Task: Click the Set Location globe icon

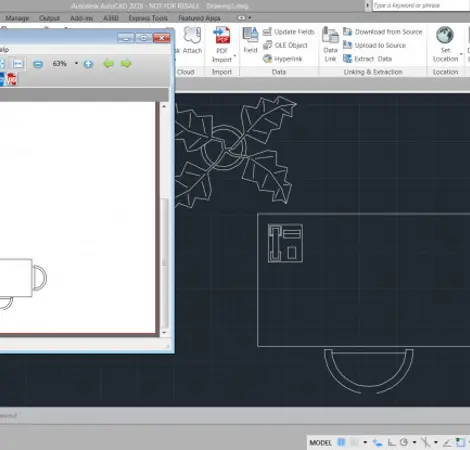Action: point(445,35)
